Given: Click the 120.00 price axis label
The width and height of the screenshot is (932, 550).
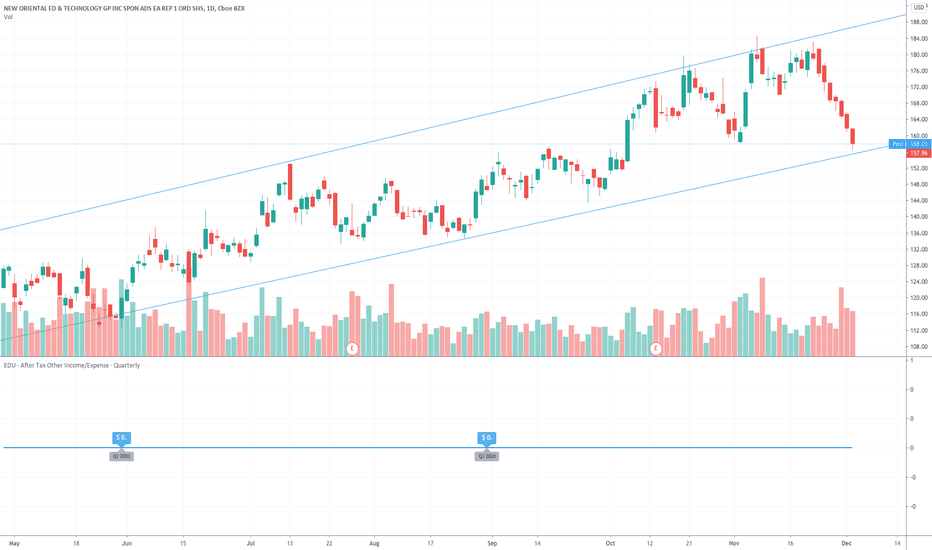Looking at the screenshot, I should coord(919,298).
